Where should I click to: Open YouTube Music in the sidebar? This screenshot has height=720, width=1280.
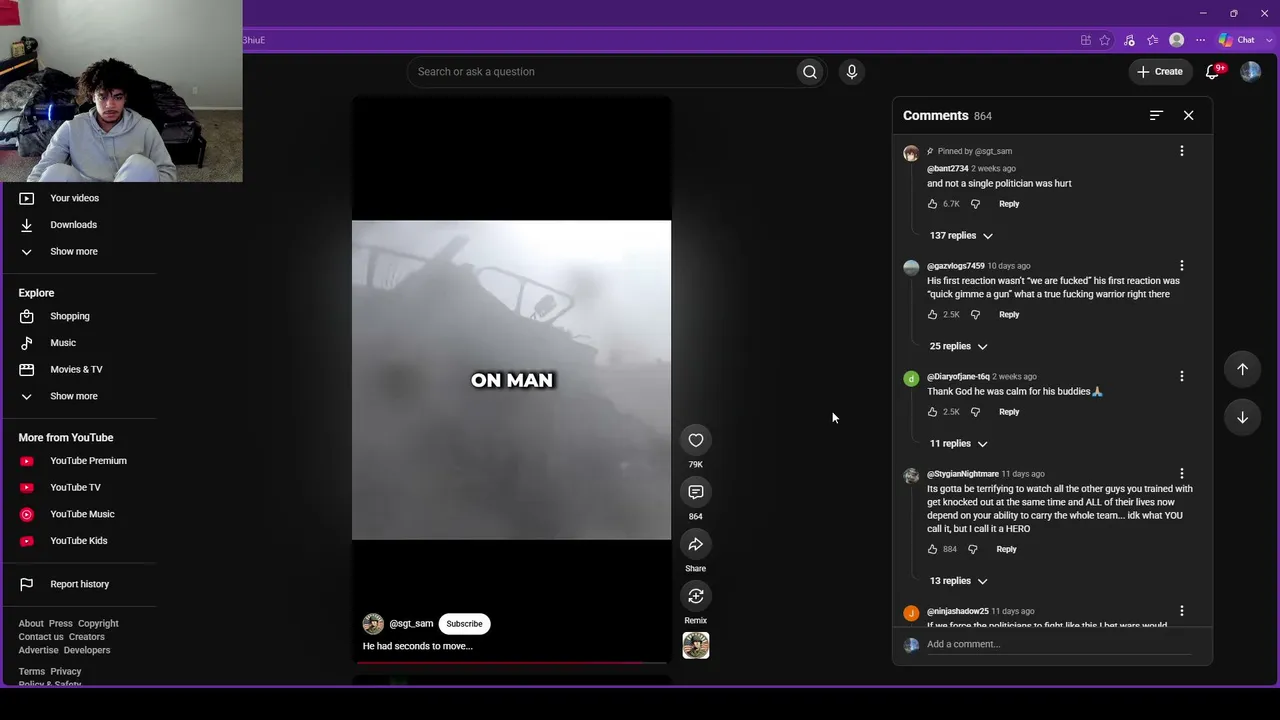(x=80, y=514)
